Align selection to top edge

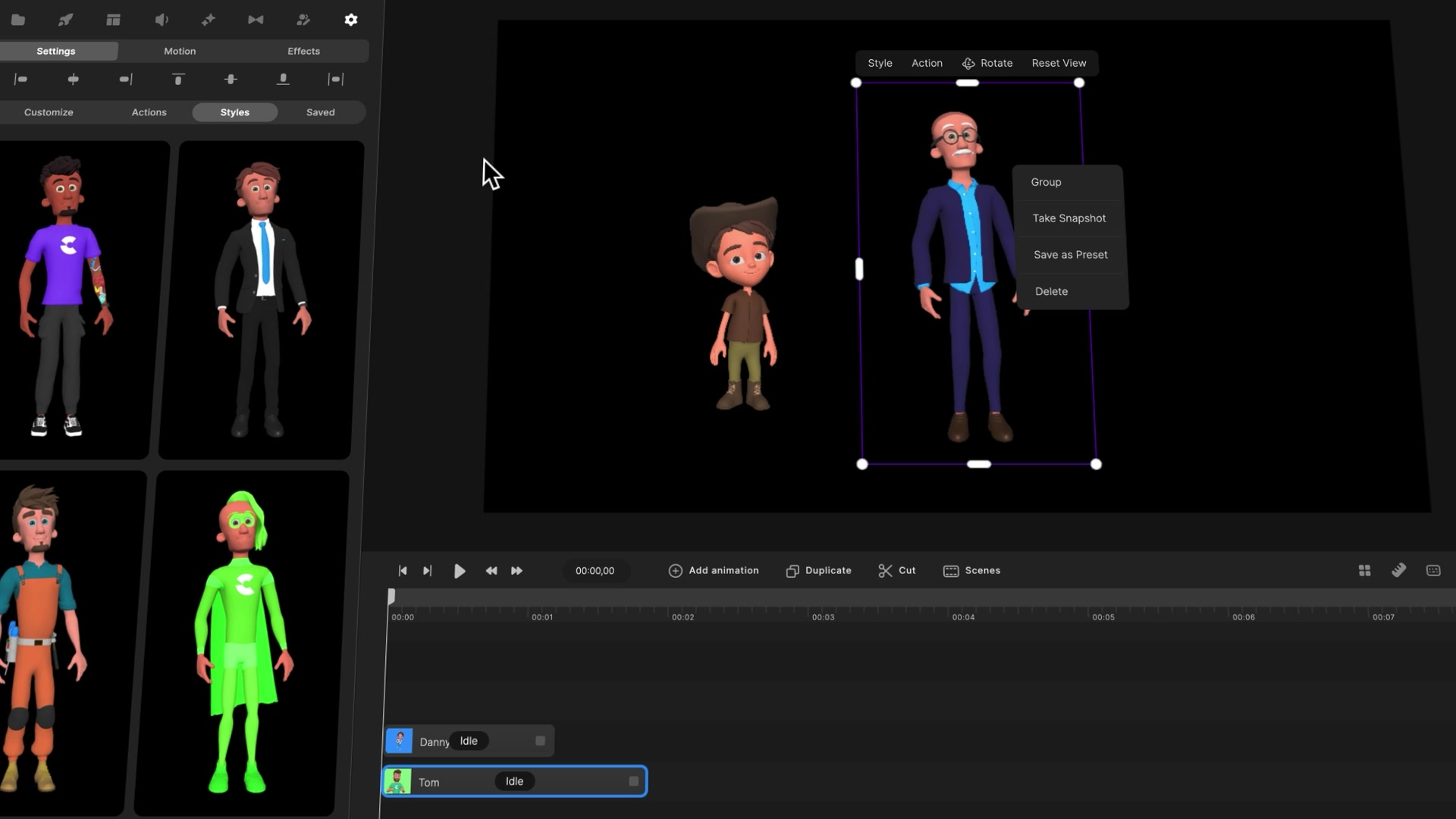coord(178,79)
